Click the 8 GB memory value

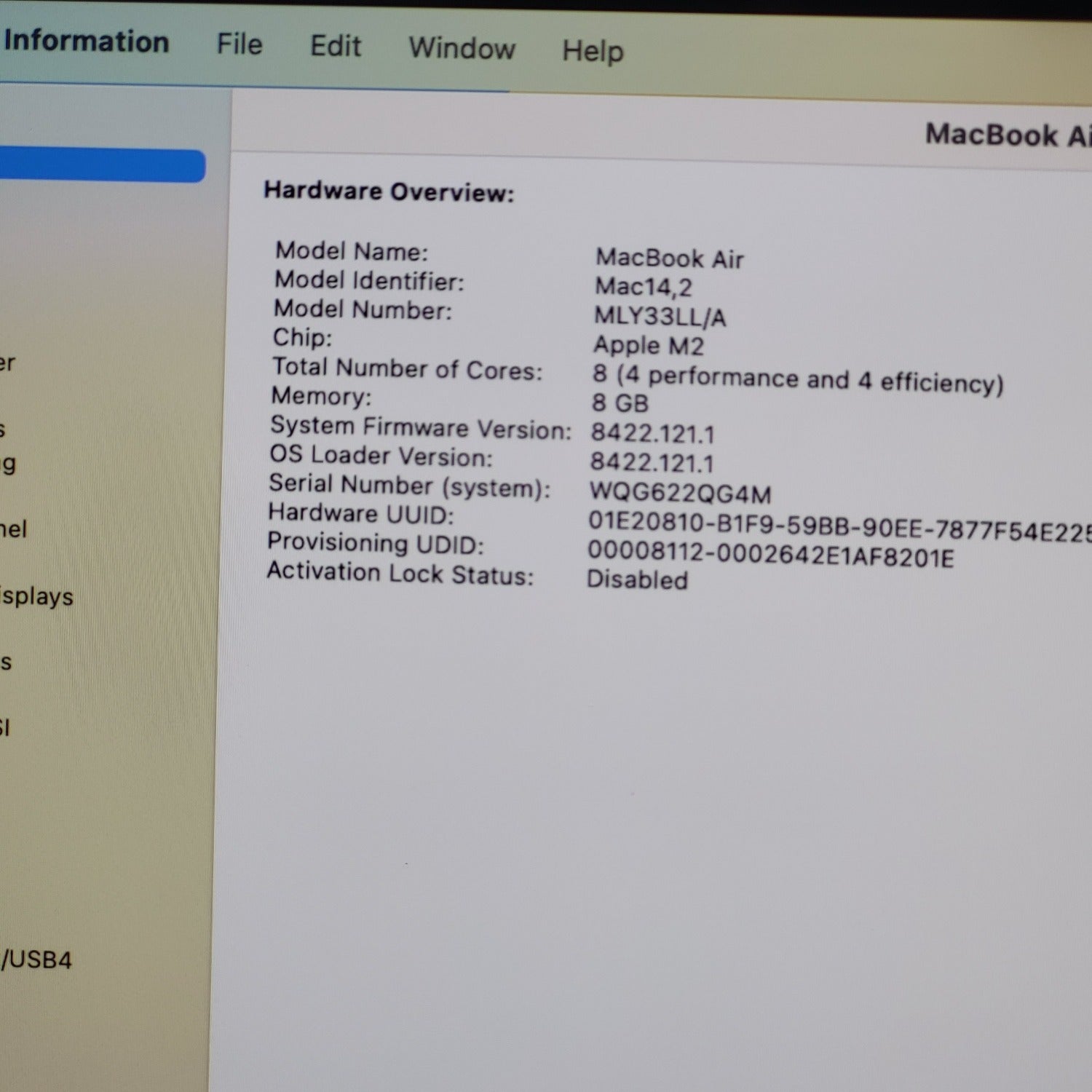[620, 403]
